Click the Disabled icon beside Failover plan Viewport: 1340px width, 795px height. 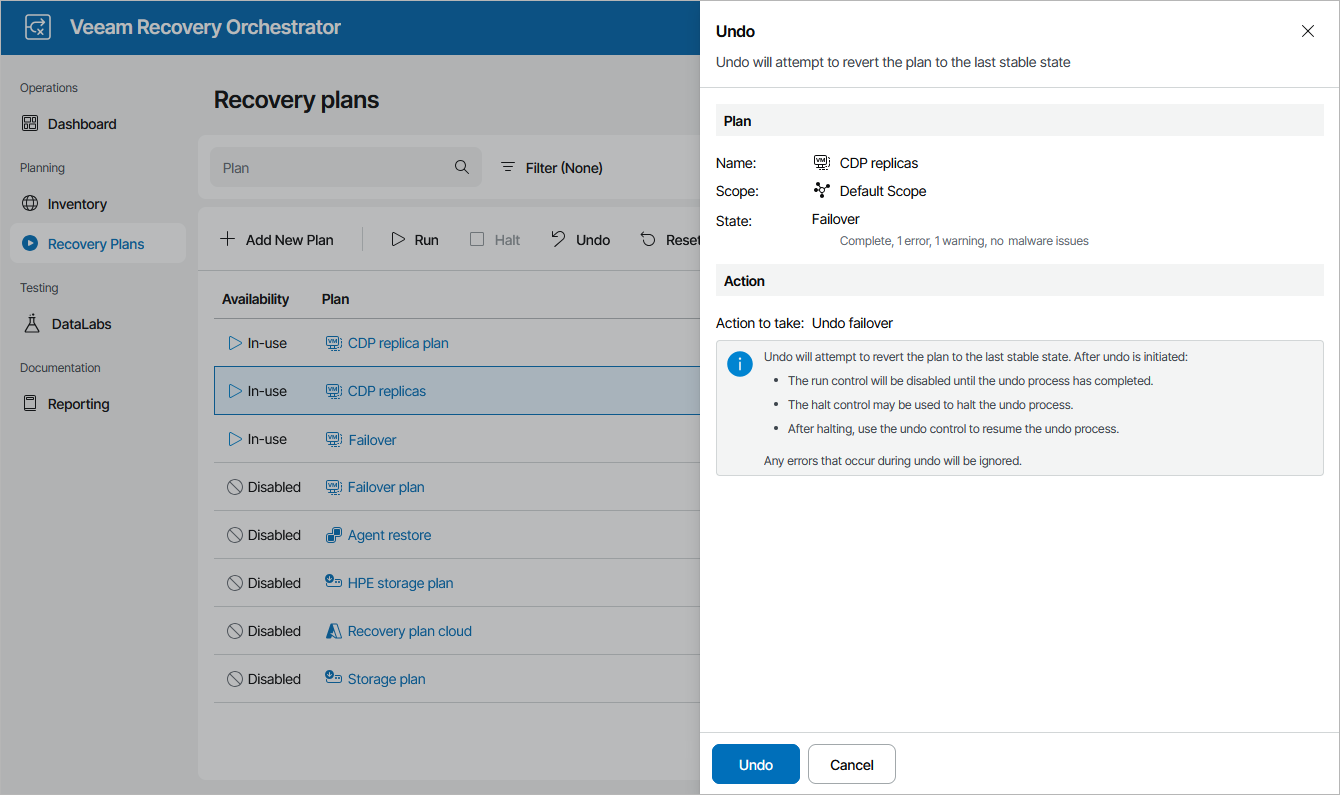point(232,486)
